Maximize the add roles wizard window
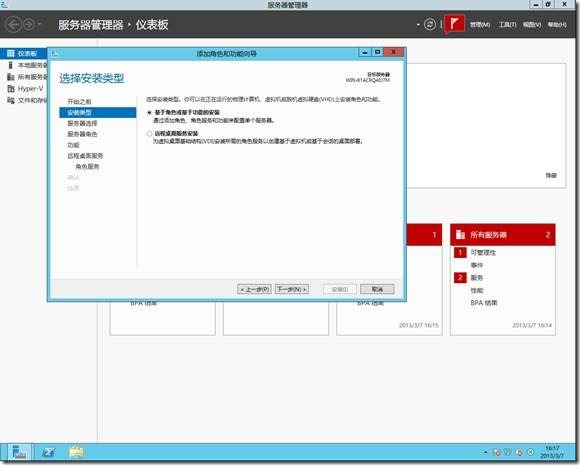 (377, 53)
